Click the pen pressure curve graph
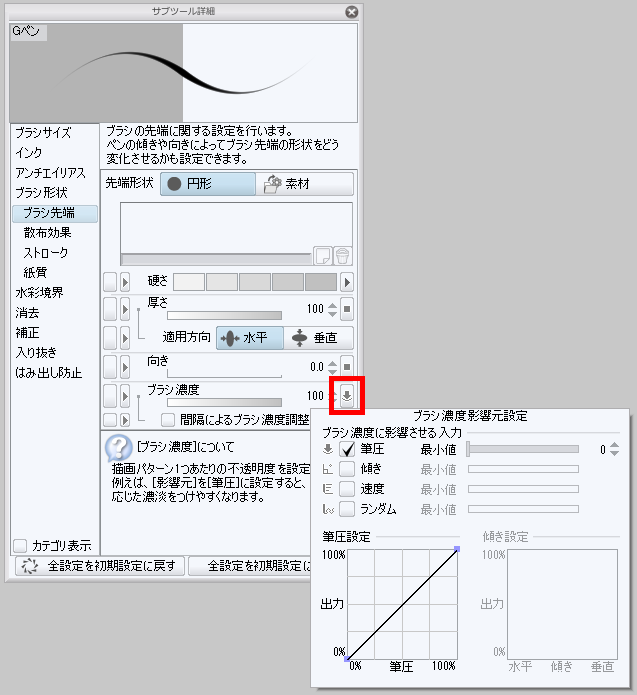 tap(402, 604)
